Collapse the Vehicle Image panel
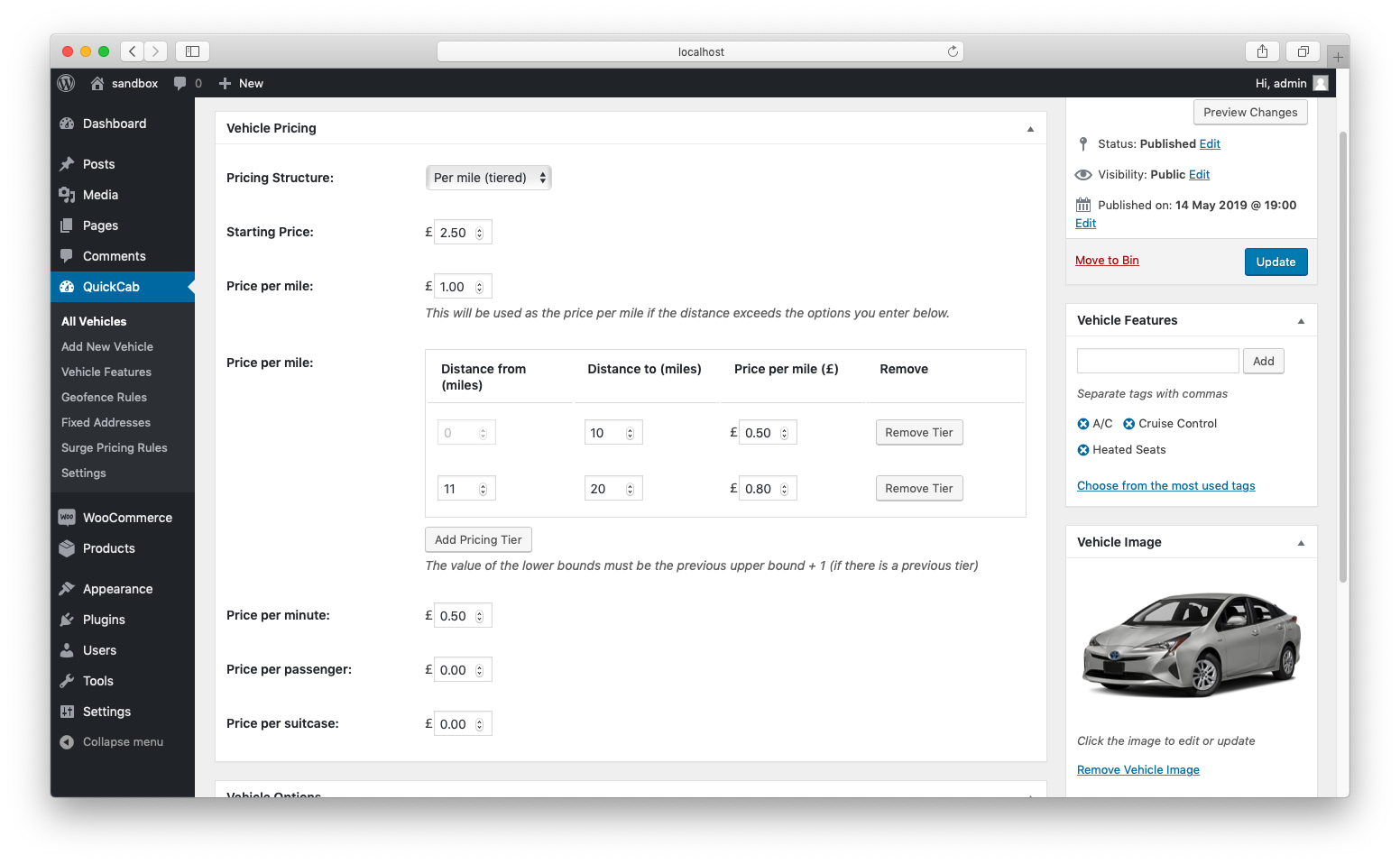1400x864 pixels. [1301, 543]
